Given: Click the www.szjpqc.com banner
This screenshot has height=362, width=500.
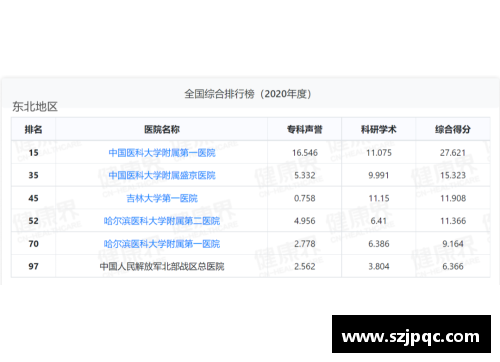Looking at the screenshot, I should pyautogui.click(x=411, y=334).
